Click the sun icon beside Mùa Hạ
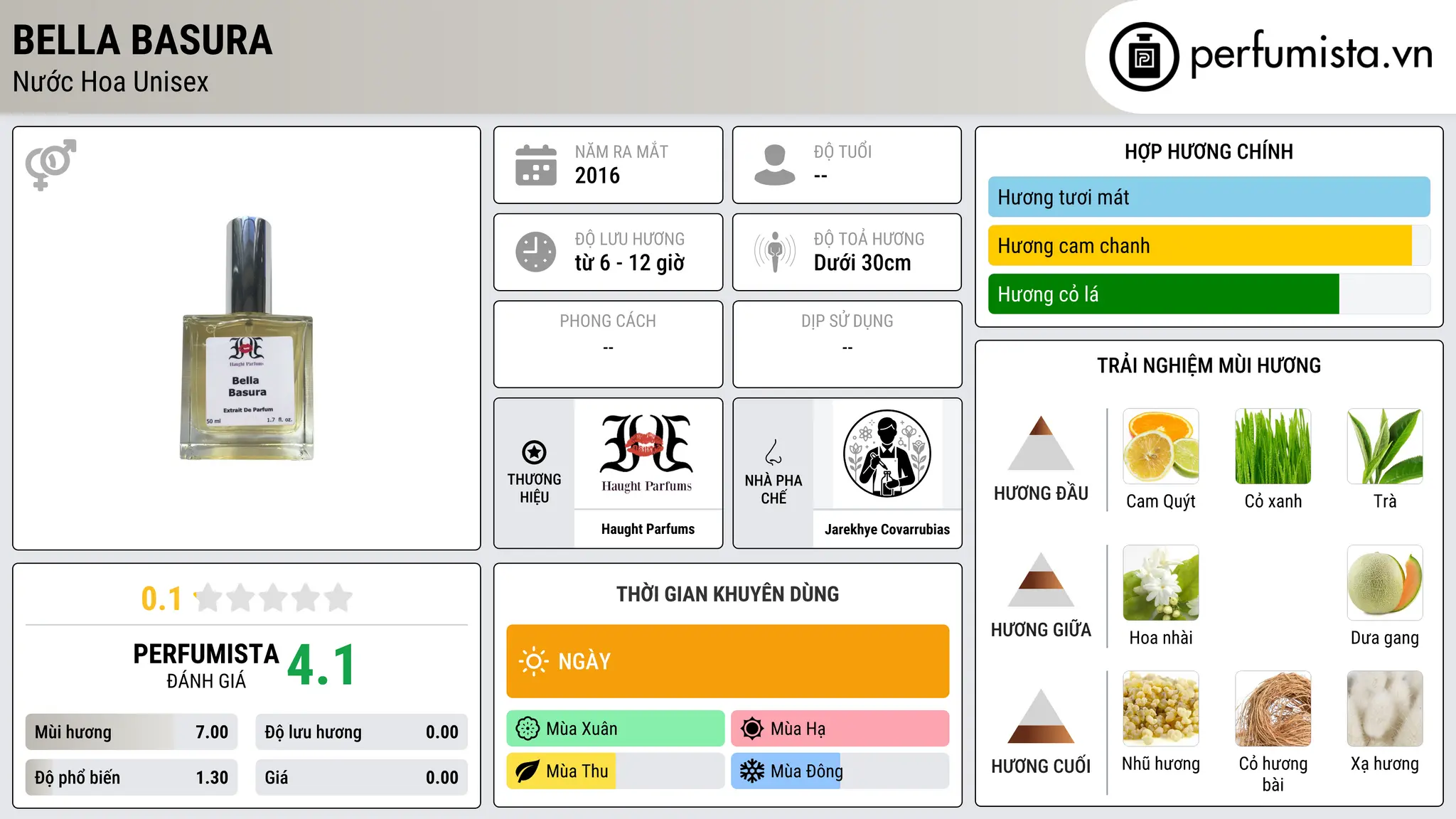Viewport: 1456px width, 819px height. click(752, 729)
